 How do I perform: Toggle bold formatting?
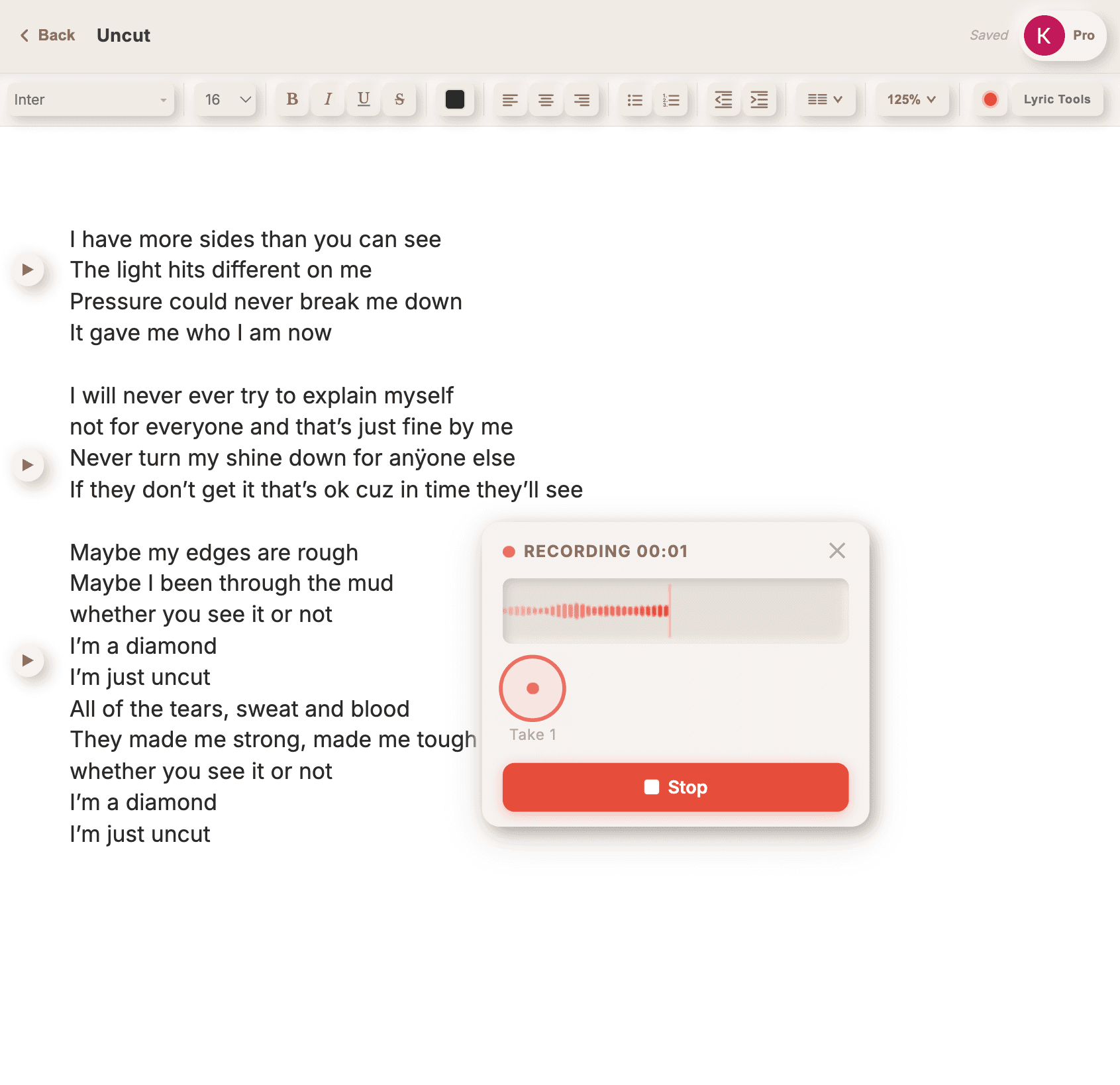click(291, 100)
